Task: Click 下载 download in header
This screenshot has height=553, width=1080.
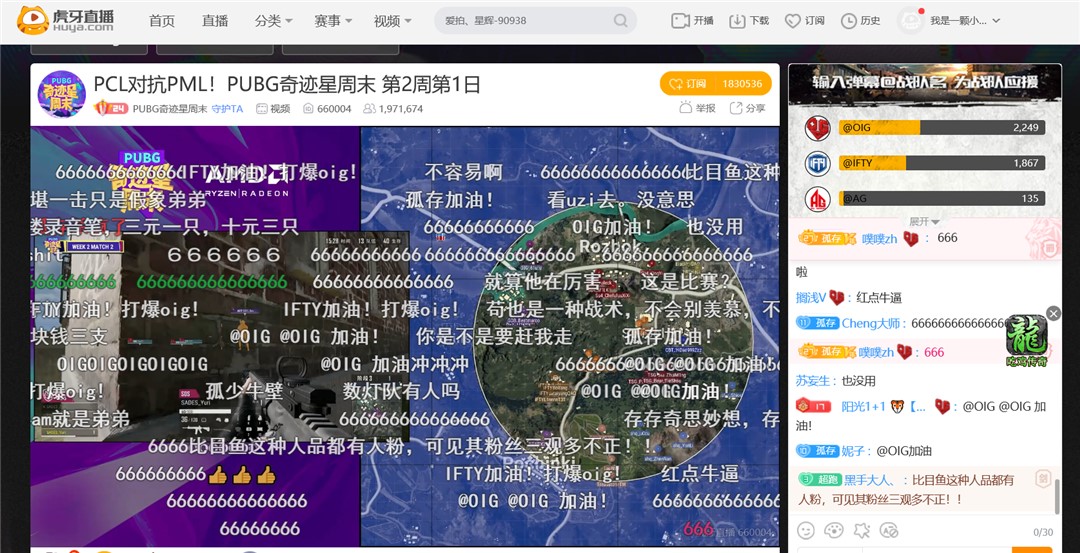Action: [749, 21]
